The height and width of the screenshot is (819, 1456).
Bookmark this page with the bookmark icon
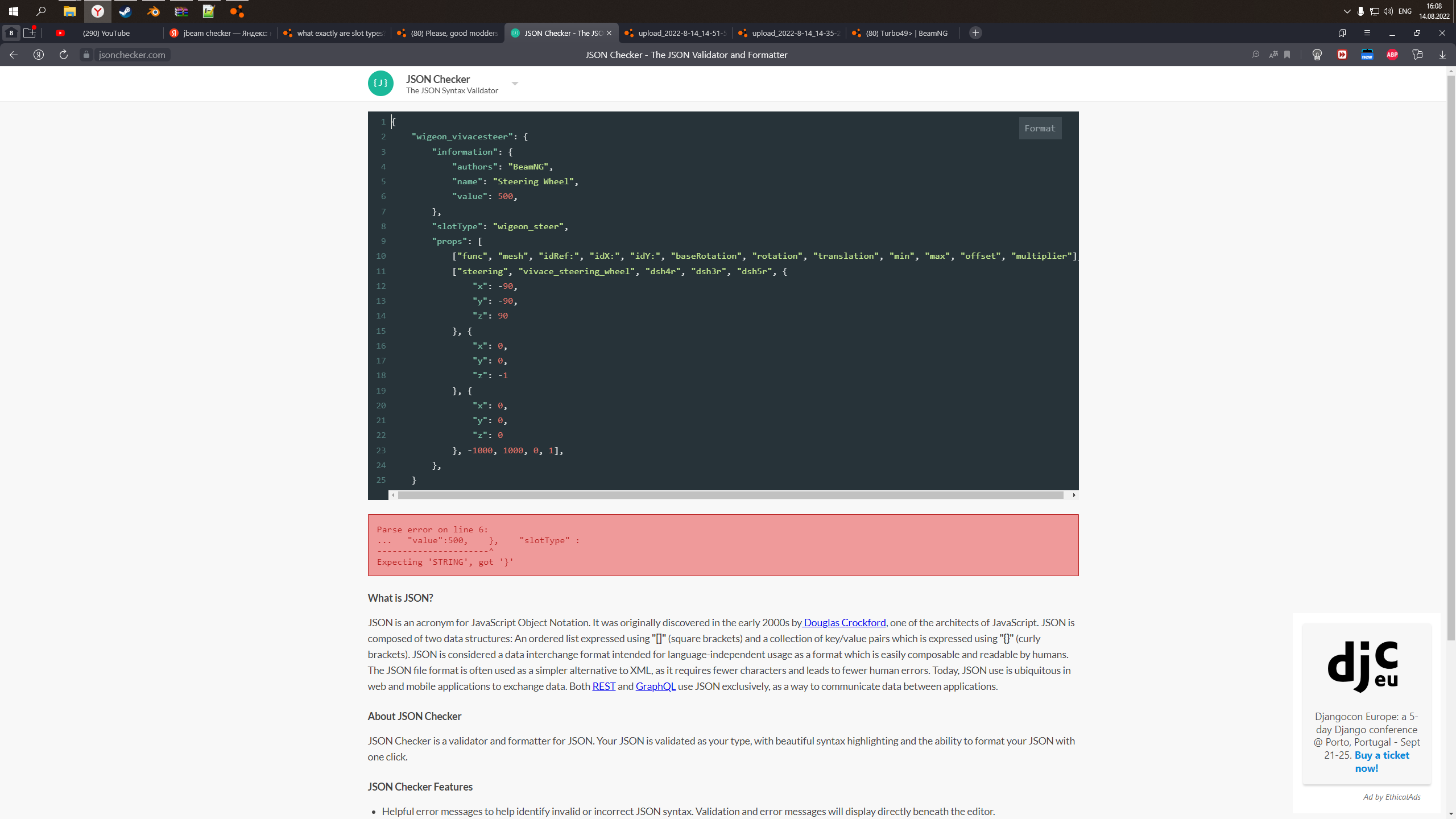[x=1287, y=55]
